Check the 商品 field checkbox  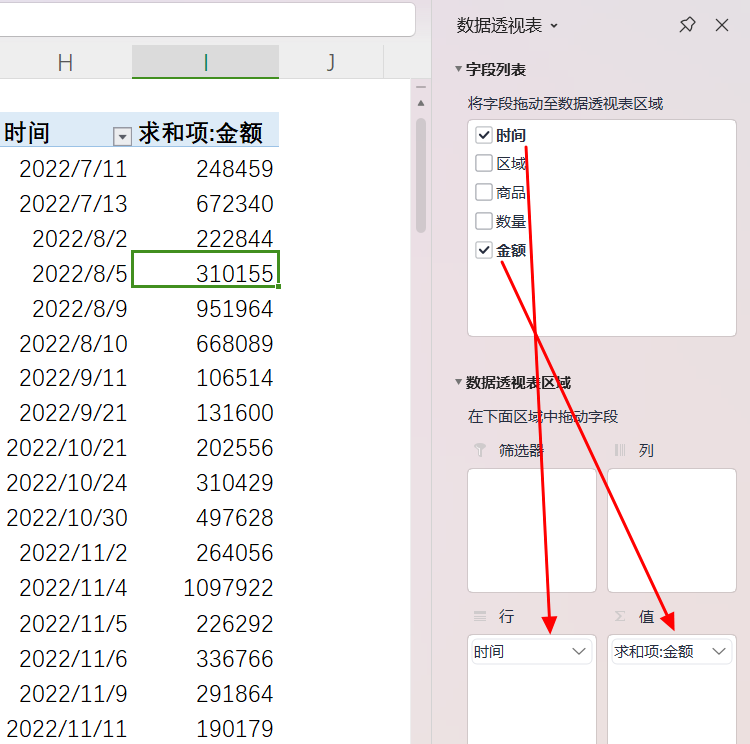pyautogui.click(x=484, y=192)
